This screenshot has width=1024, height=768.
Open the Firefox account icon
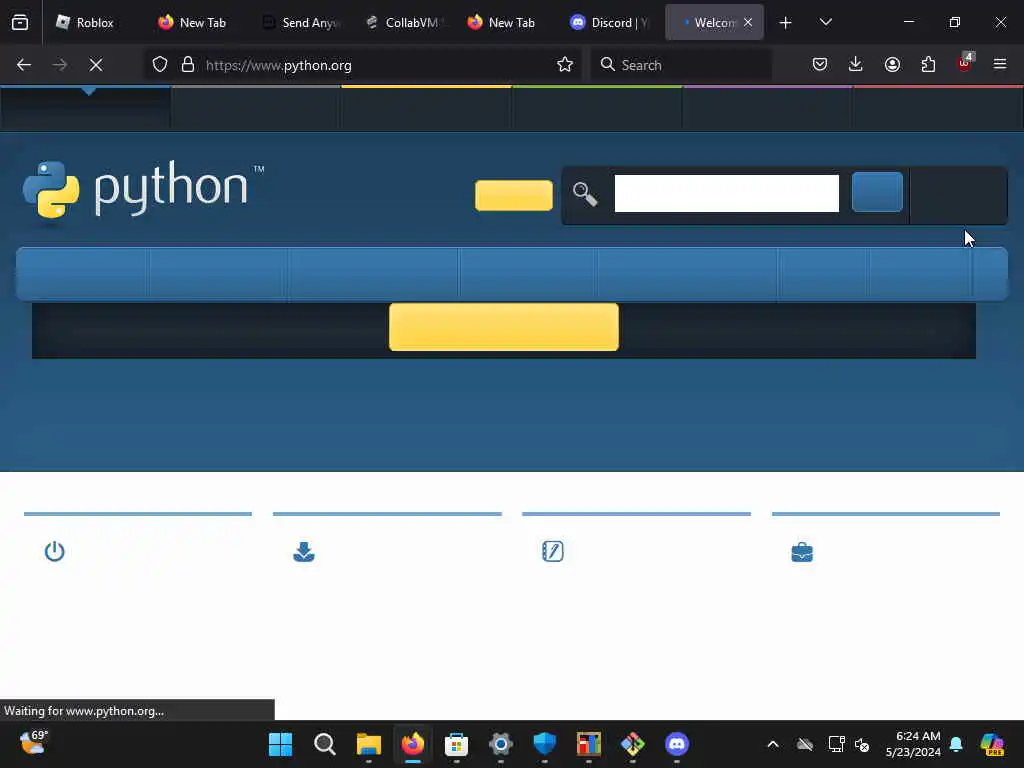892,65
